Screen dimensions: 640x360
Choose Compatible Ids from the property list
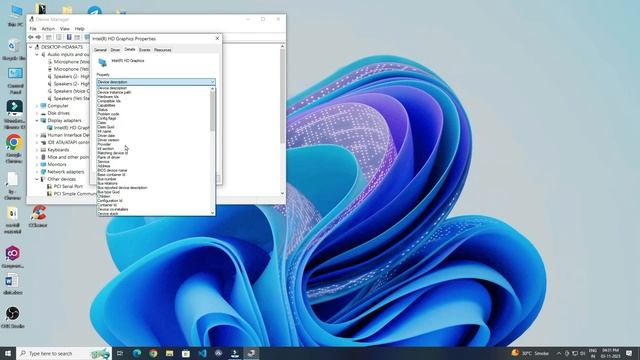tap(109, 101)
